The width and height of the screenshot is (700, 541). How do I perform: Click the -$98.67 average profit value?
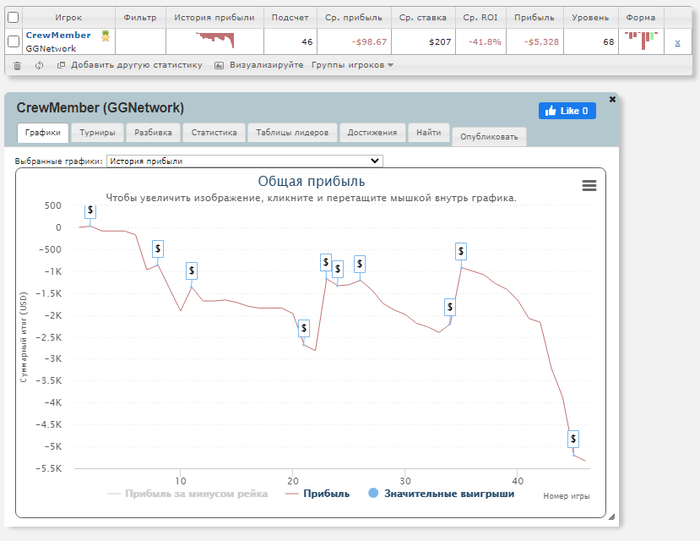click(x=369, y=42)
